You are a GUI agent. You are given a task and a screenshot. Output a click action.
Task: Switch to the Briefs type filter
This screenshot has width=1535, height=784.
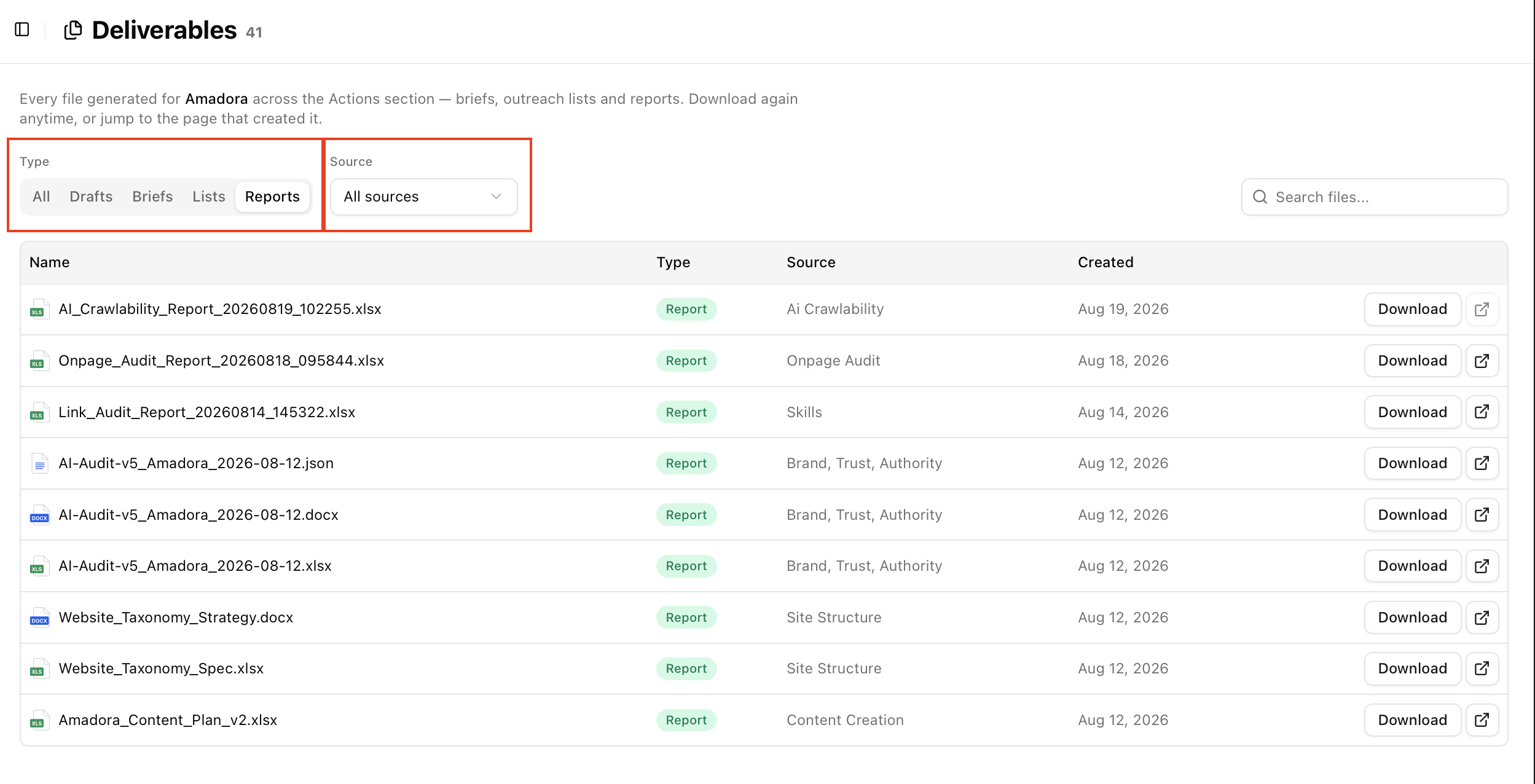tap(152, 197)
